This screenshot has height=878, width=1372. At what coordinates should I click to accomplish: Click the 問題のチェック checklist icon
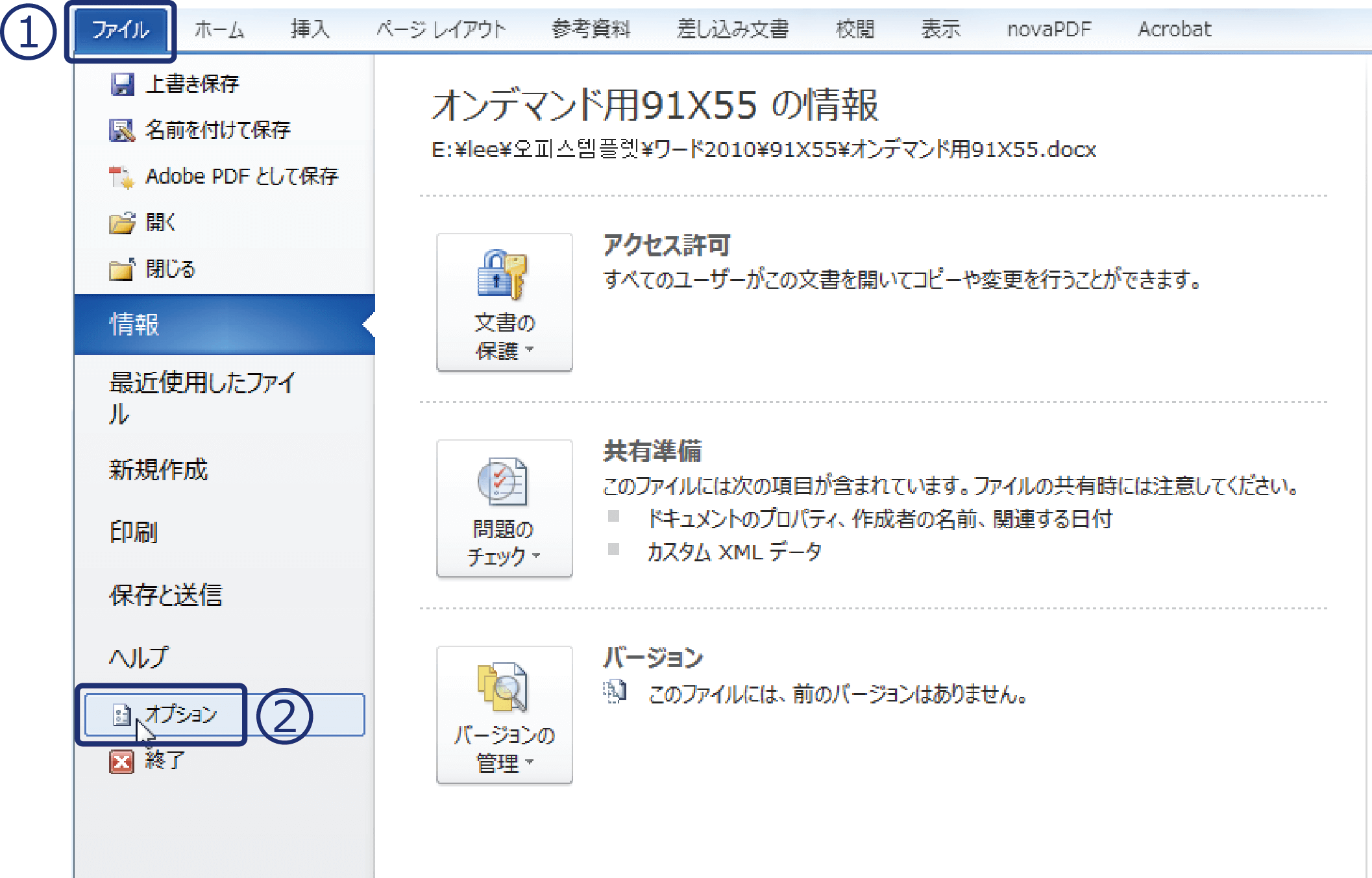pyautogui.click(x=503, y=482)
